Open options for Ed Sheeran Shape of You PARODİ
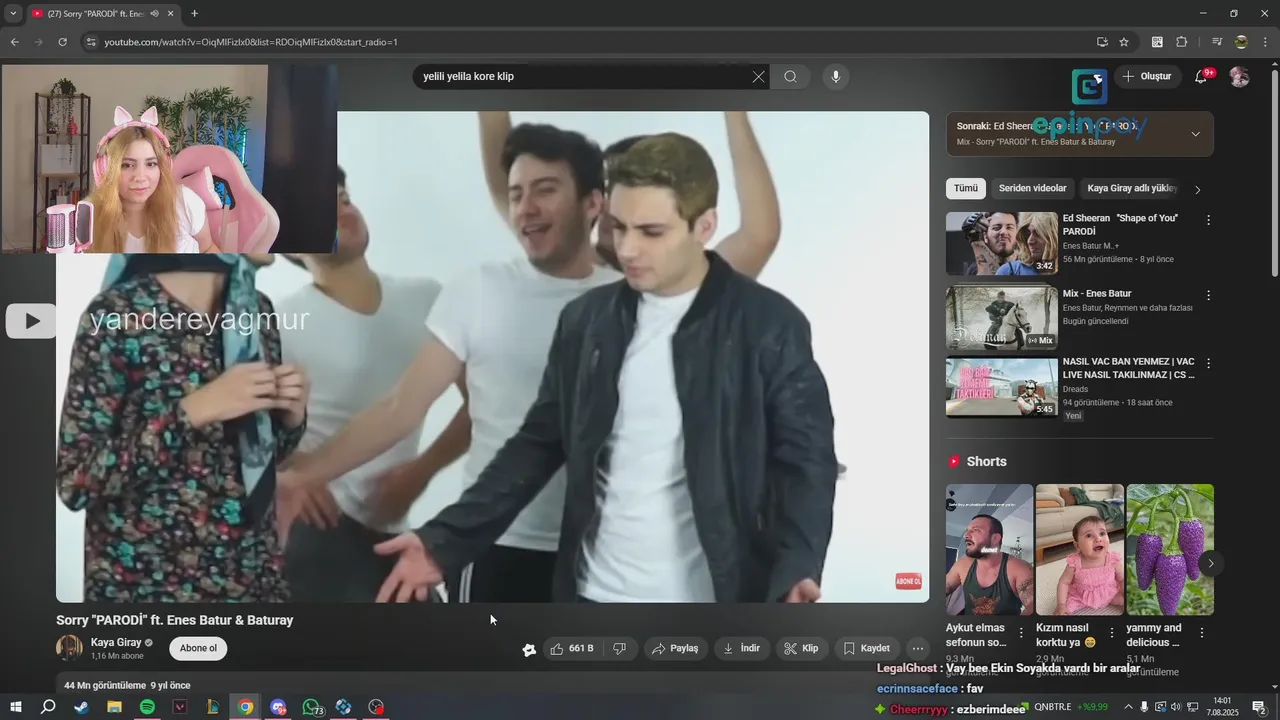Viewport: 1280px width, 720px height. point(1208,220)
